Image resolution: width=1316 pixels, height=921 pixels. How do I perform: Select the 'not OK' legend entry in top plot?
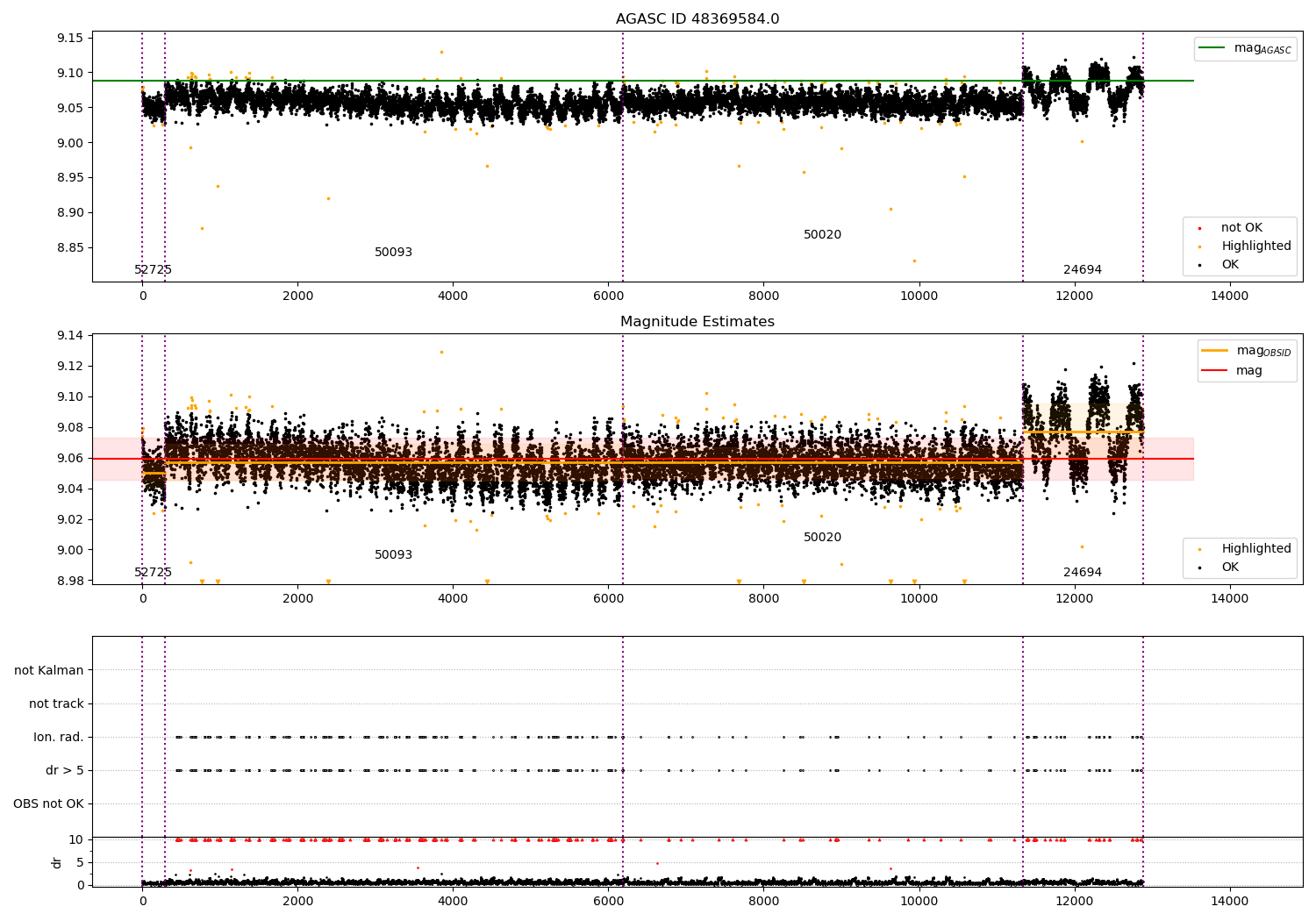point(1241,228)
